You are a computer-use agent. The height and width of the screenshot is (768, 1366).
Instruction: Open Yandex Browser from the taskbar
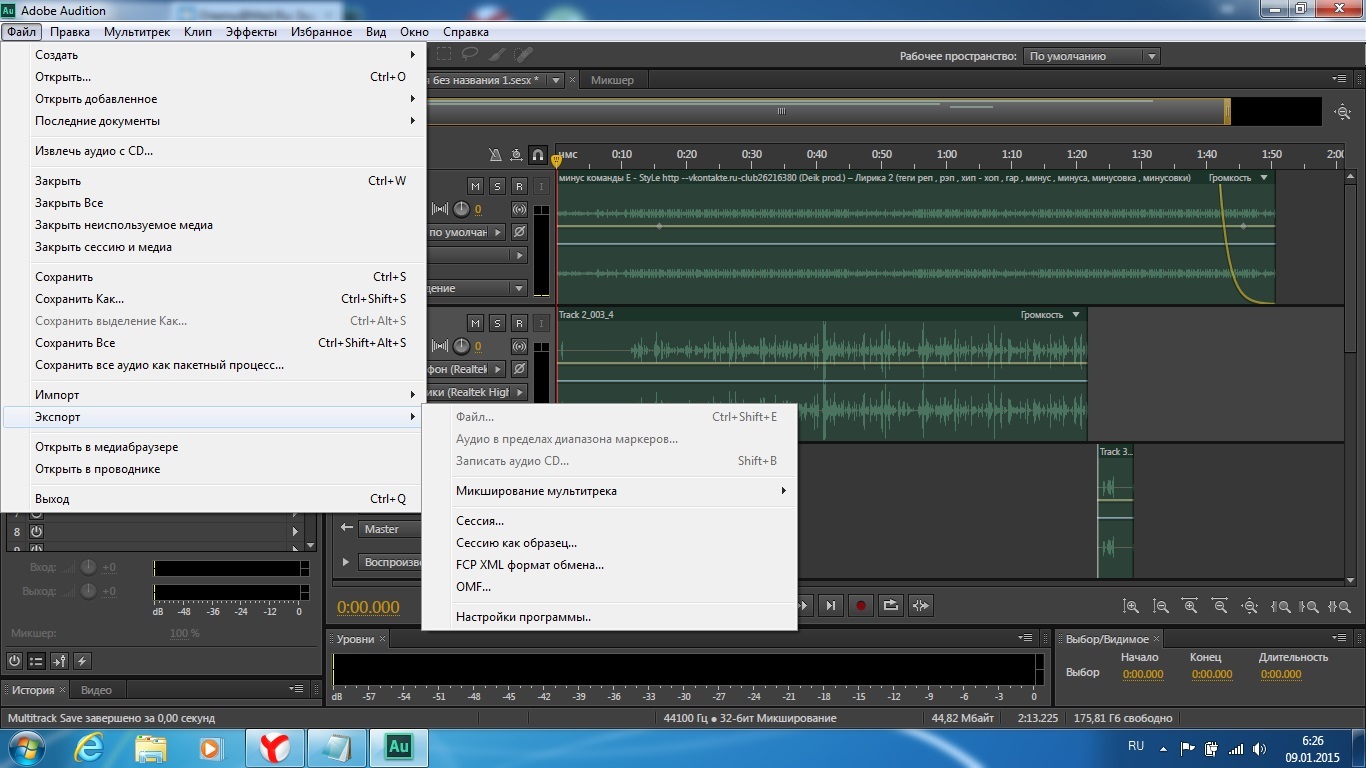point(275,747)
